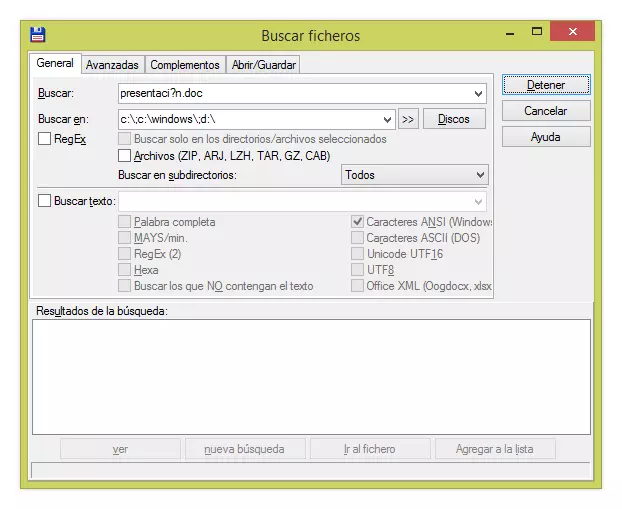
Task: Enable the RegEx checkbox
Action: 45,139
